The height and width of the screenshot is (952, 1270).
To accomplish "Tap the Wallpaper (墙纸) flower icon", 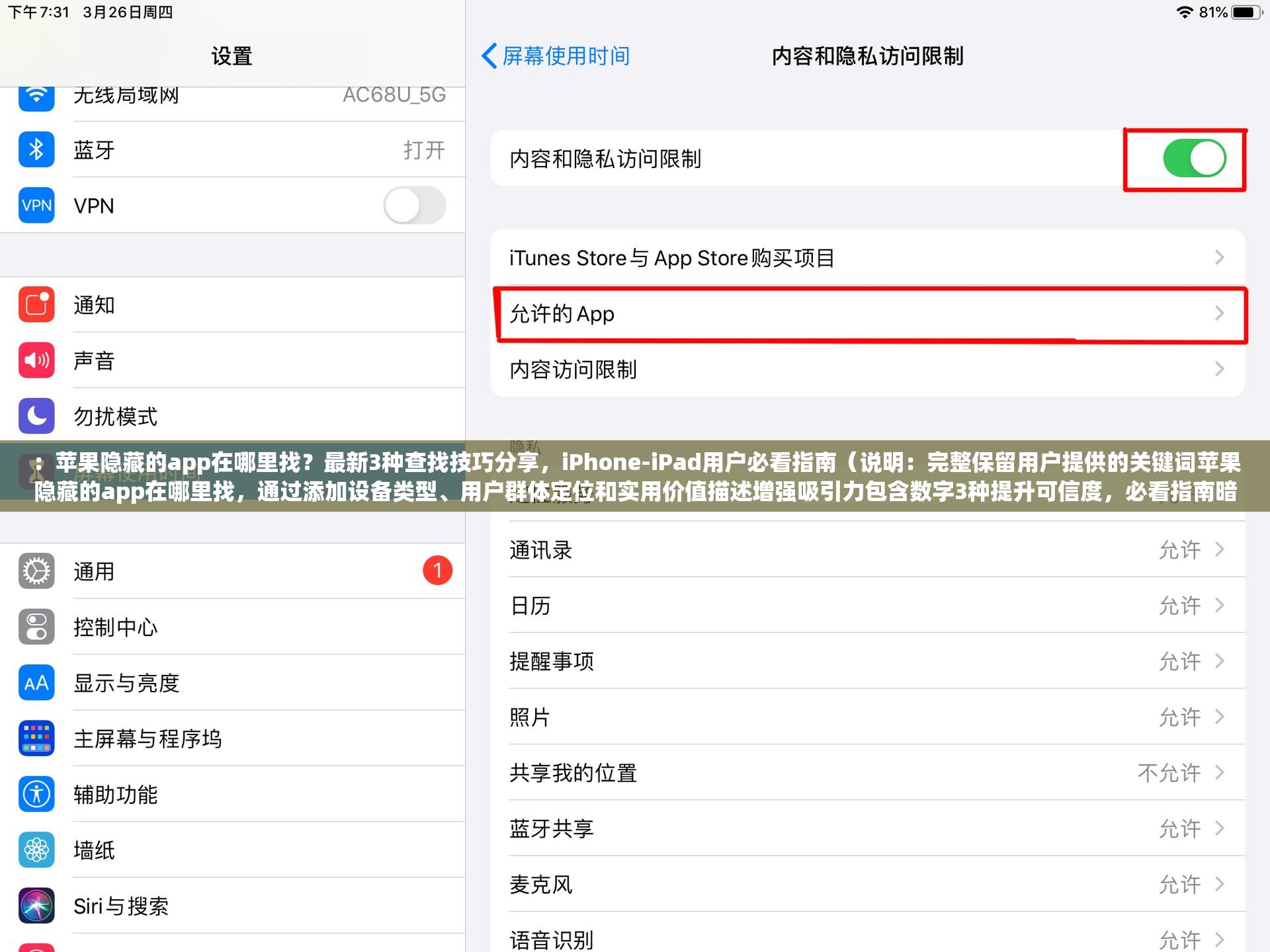I will [x=36, y=850].
